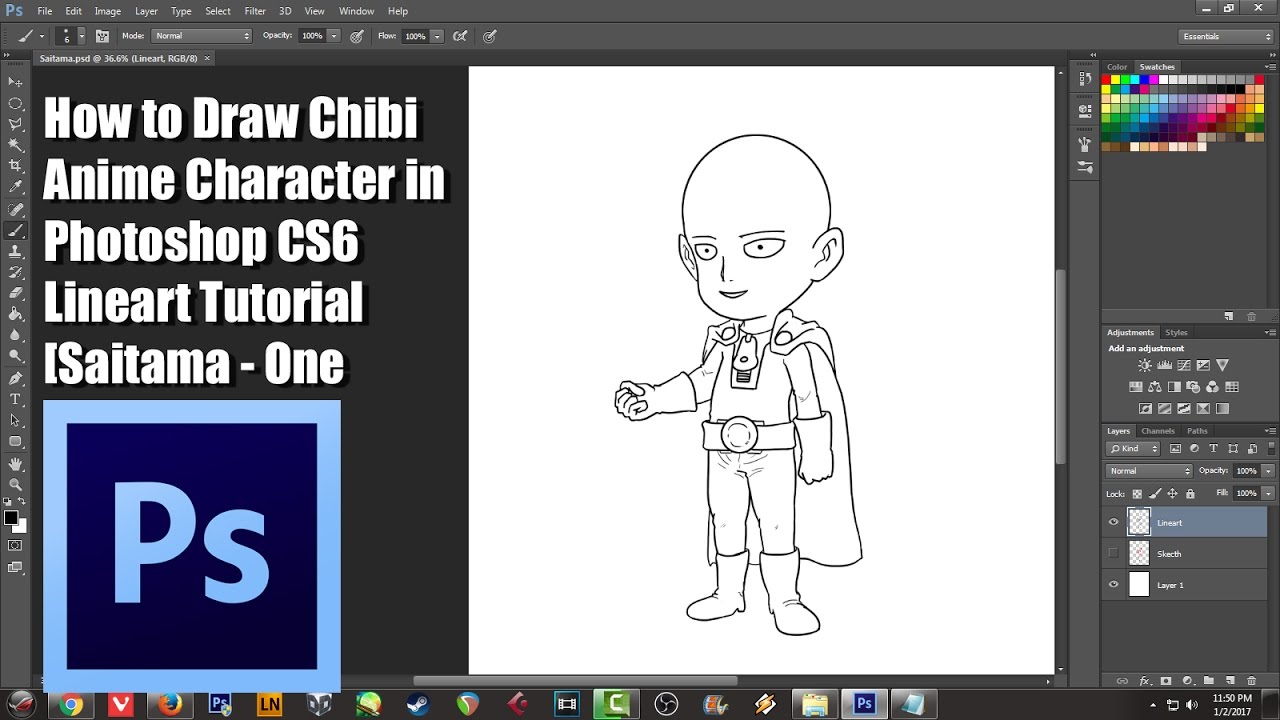Viewport: 1280px width, 720px height.
Task: Switch to the Paths tab
Action: pyautogui.click(x=1197, y=431)
